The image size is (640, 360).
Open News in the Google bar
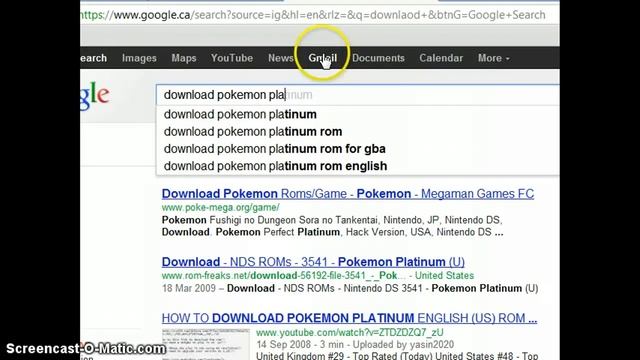point(280,58)
